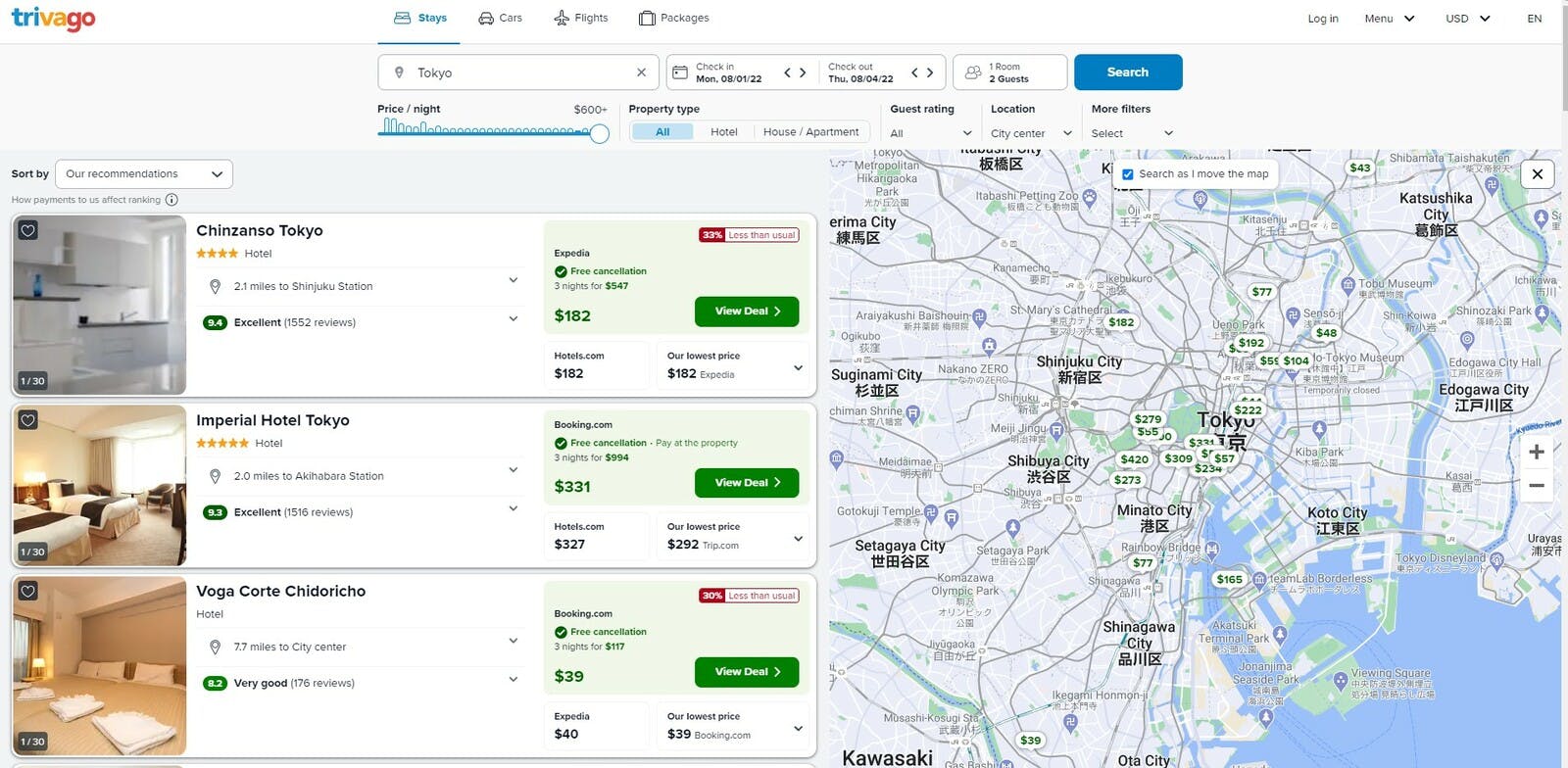The width and height of the screenshot is (1568, 768).
Task: View Deal for Chinzanso Tokyo
Action: [x=747, y=312]
